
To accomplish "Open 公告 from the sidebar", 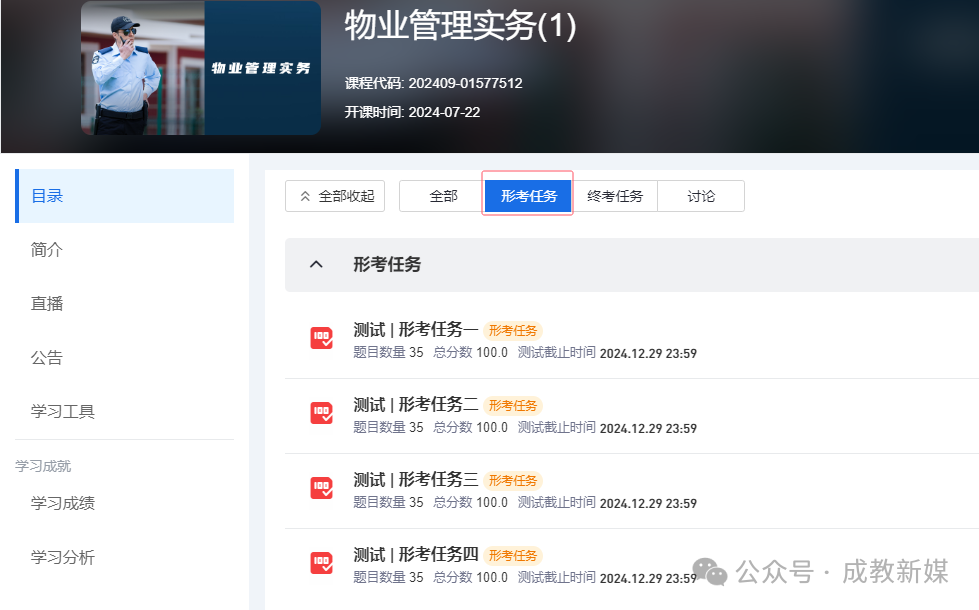I will [x=47, y=358].
